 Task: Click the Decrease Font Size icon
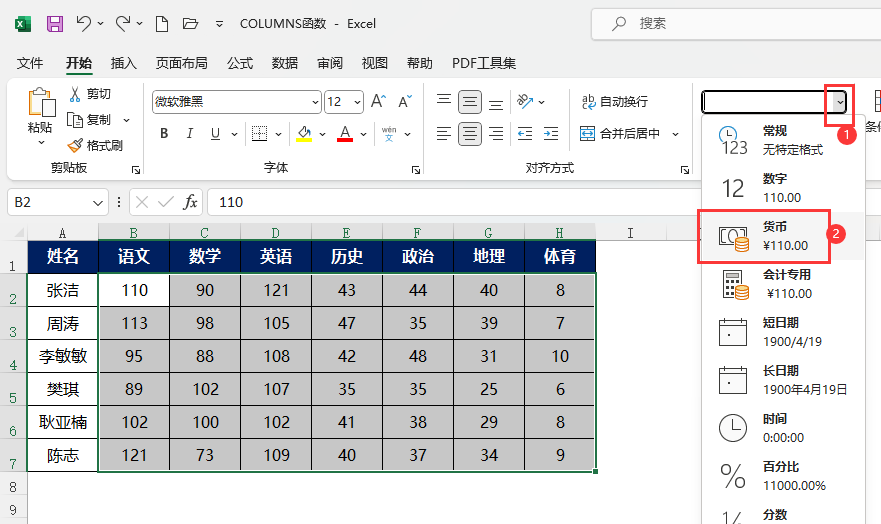tap(405, 102)
